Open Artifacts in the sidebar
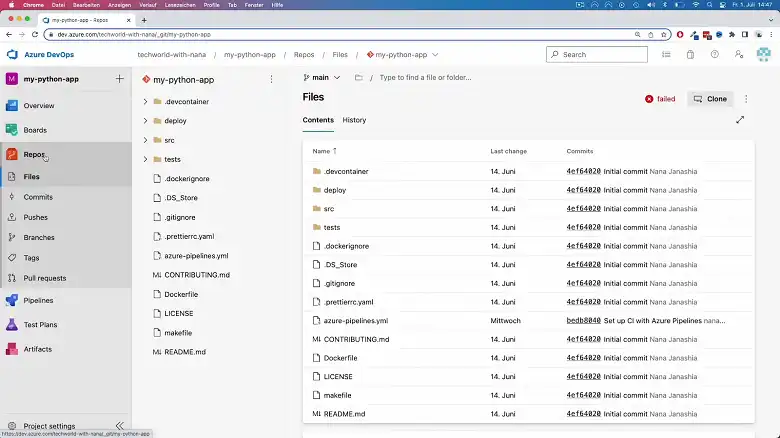780x438 pixels. click(37, 349)
